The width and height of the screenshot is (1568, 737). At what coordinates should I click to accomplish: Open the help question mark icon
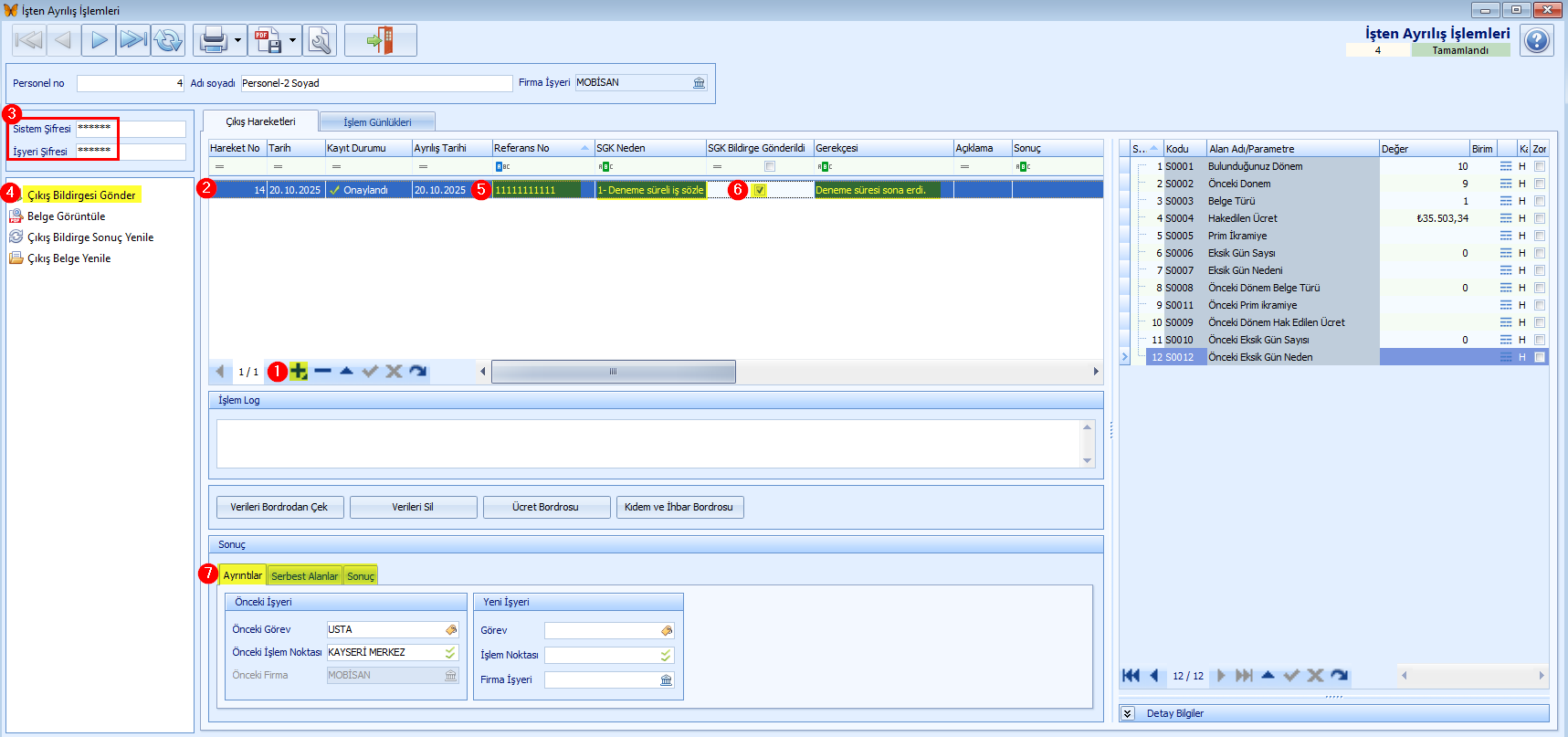(x=1537, y=40)
